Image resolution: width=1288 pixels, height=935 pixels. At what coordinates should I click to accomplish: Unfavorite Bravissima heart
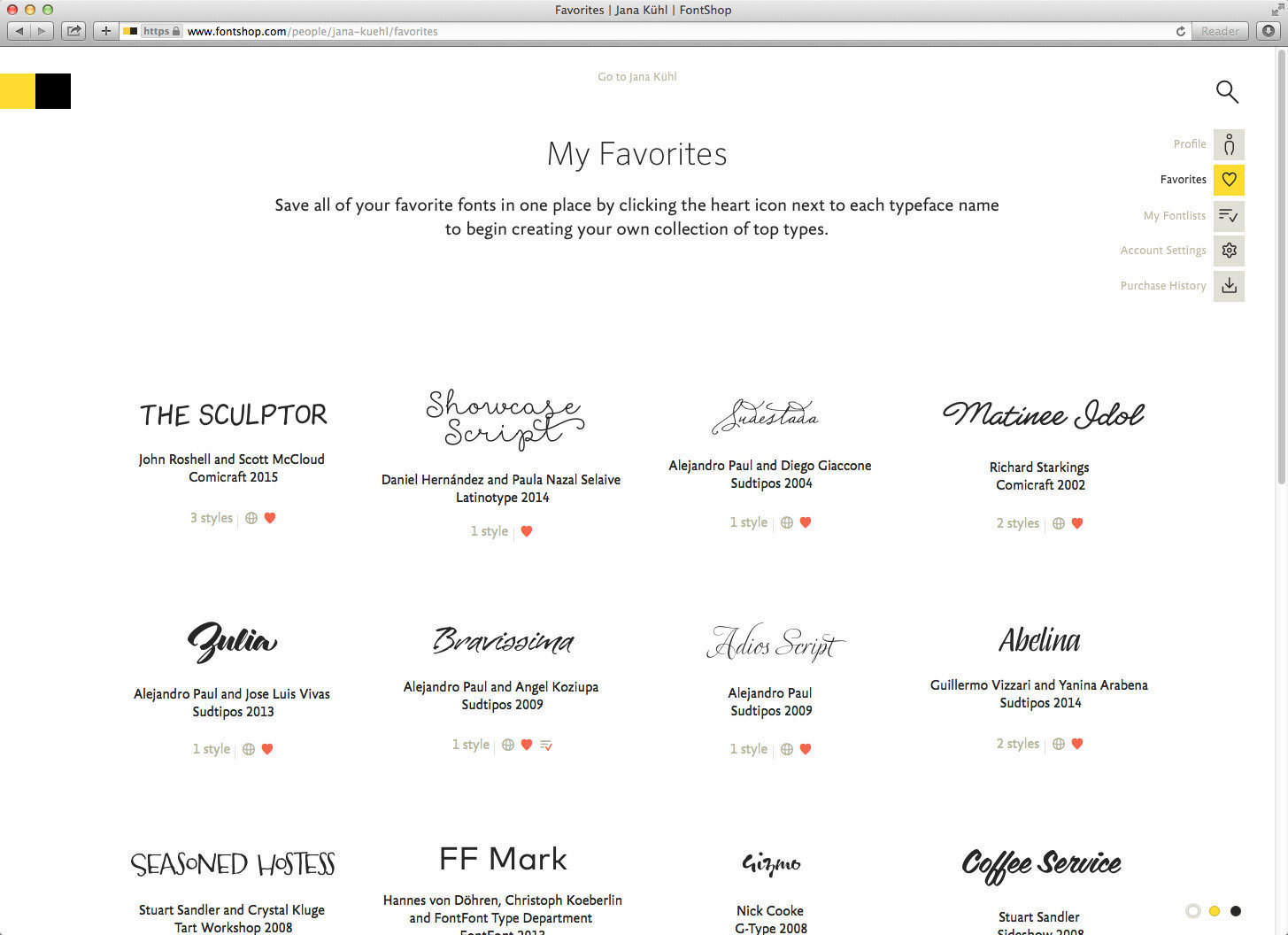[527, 745]
